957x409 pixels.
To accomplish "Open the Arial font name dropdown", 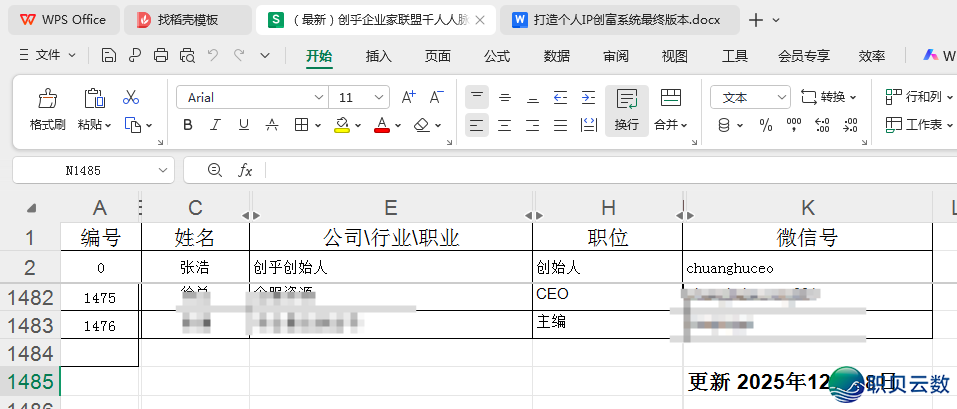I will coord(319,97).
